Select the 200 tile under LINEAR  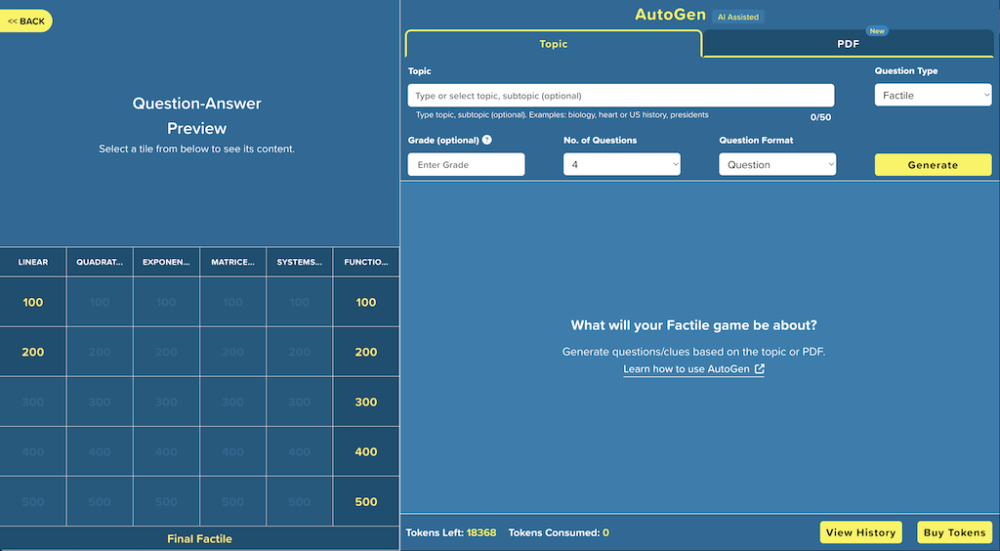click(33, 352)
